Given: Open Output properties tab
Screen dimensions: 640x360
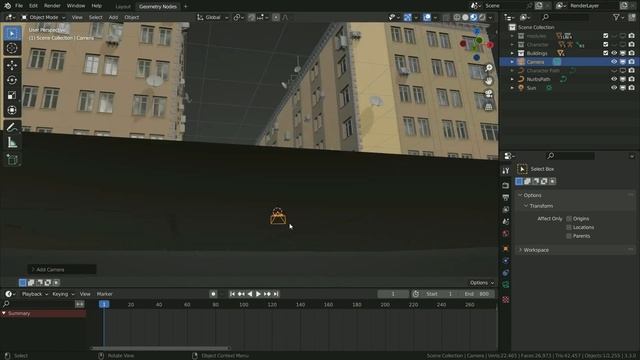Looking at the screenshot, I should [506, 198].
